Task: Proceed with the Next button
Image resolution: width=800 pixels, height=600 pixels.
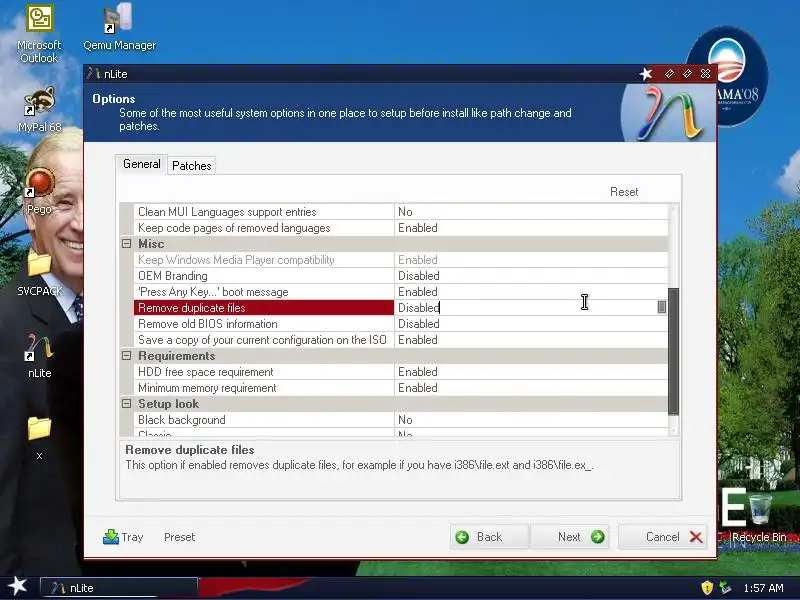Action: click(x=570, y=537)
